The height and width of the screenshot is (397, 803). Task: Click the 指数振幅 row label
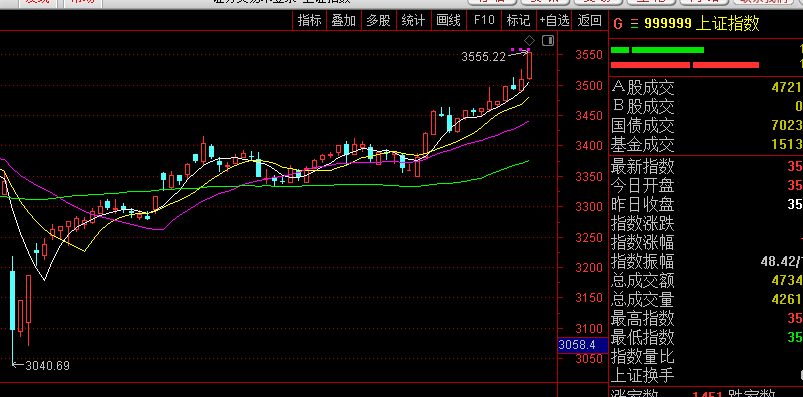643,261
